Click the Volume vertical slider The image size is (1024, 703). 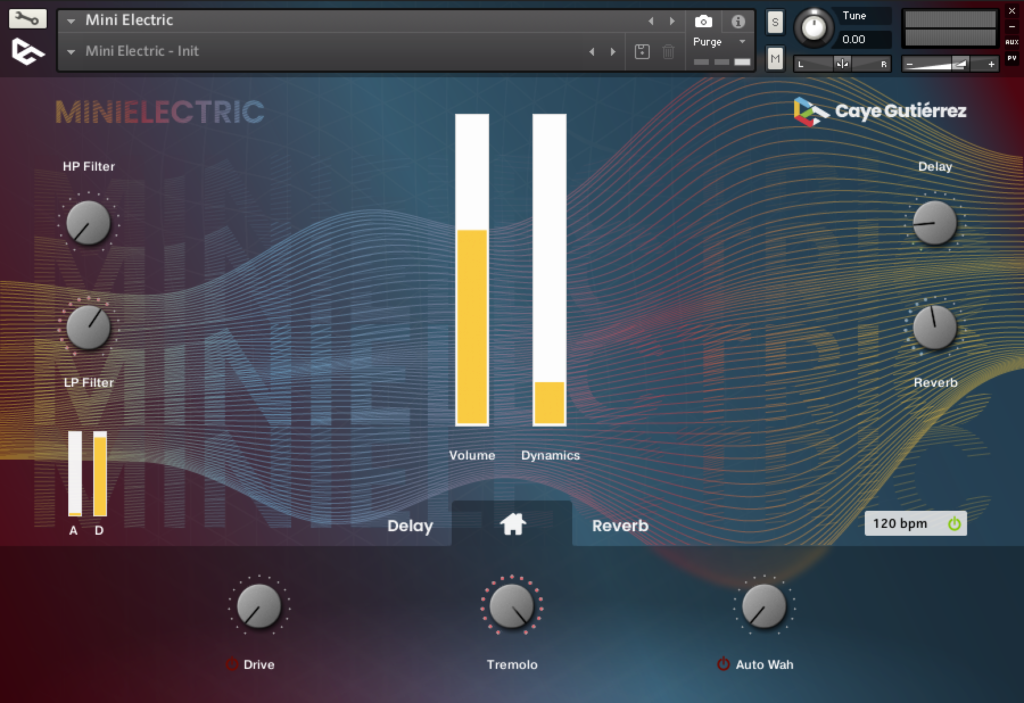[472, 270]
